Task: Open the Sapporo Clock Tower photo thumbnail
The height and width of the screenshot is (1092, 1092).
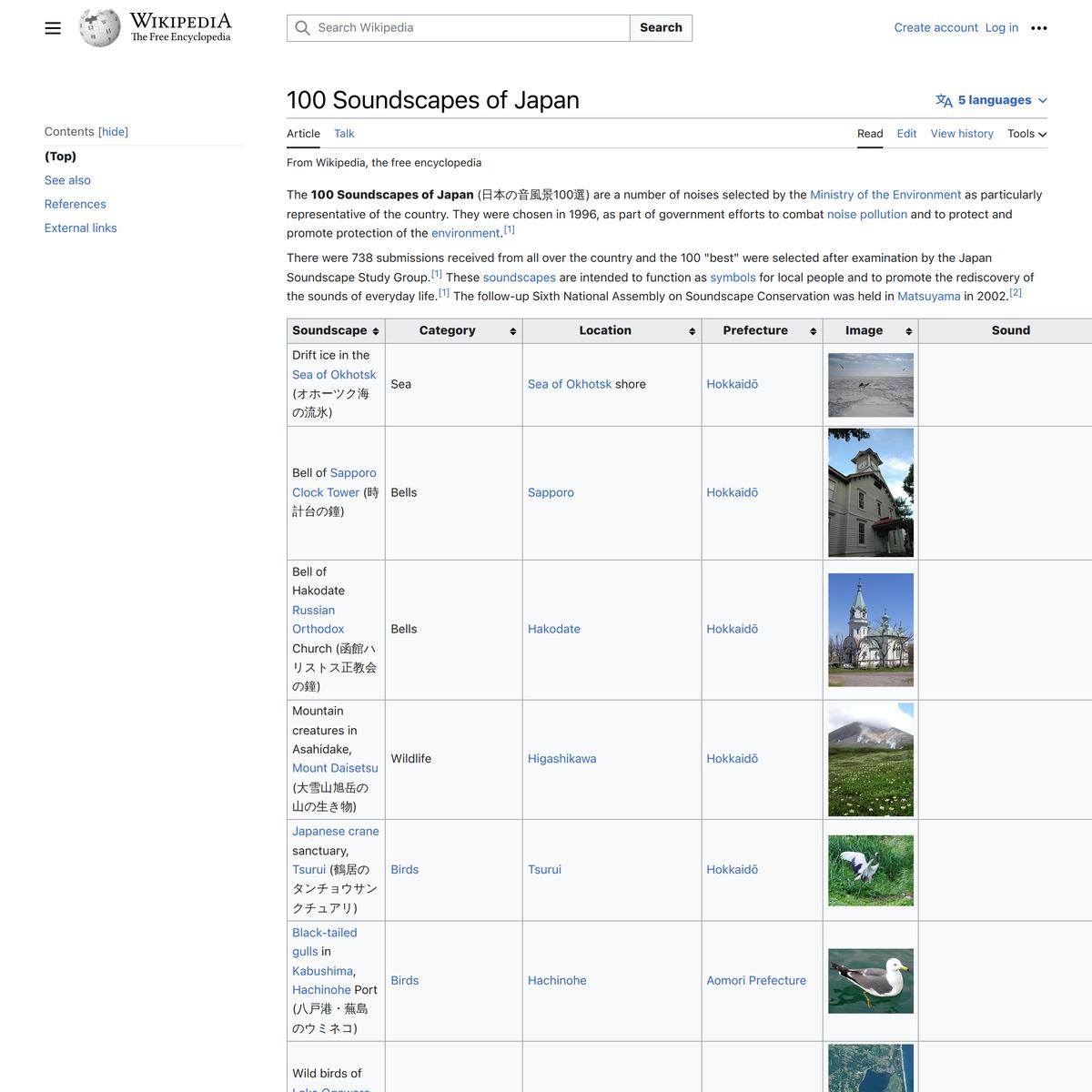Action: click(x=870, y=492)
